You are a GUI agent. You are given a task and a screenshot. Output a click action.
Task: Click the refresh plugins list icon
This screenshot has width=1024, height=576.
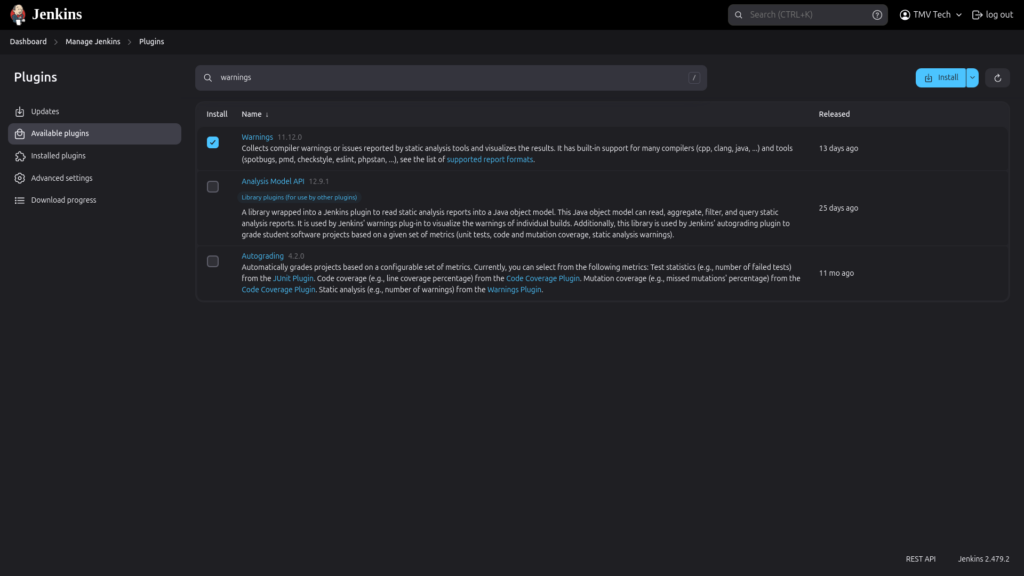(997, 78)
